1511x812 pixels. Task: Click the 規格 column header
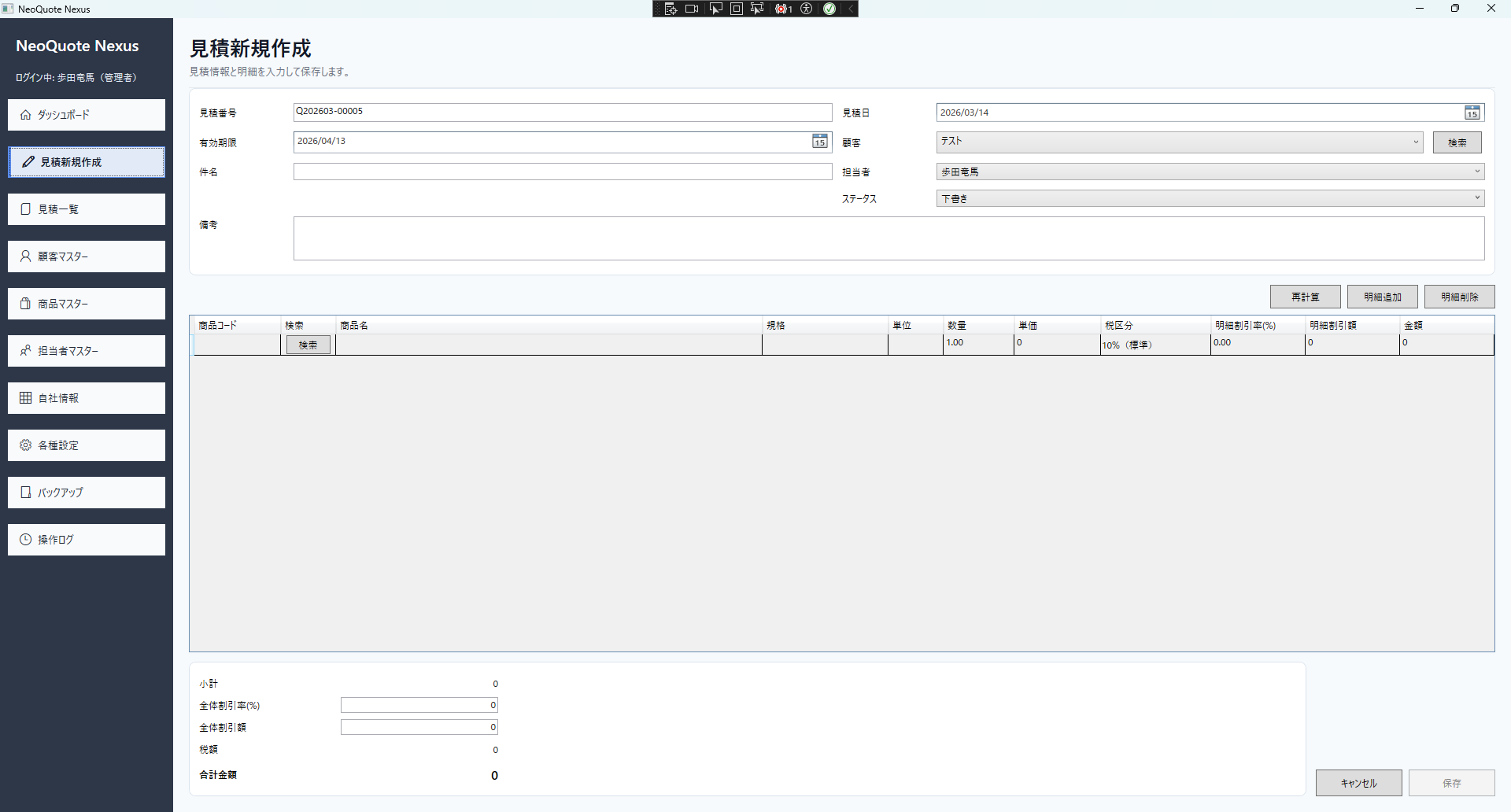825,325
